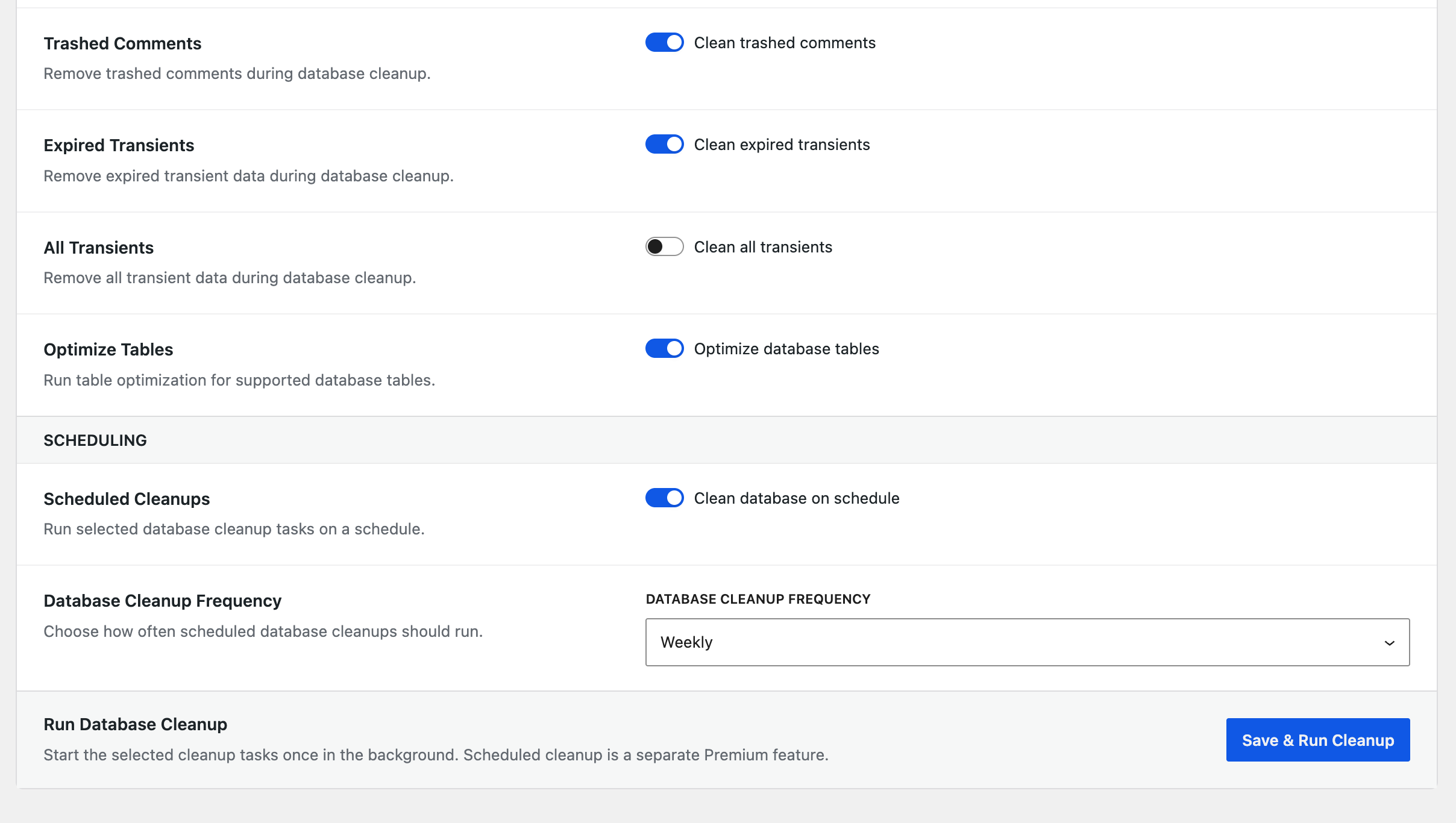Disable the Clean trashed comments toggle
Screen dimensions: 1456x823
(x=664, y=43)
